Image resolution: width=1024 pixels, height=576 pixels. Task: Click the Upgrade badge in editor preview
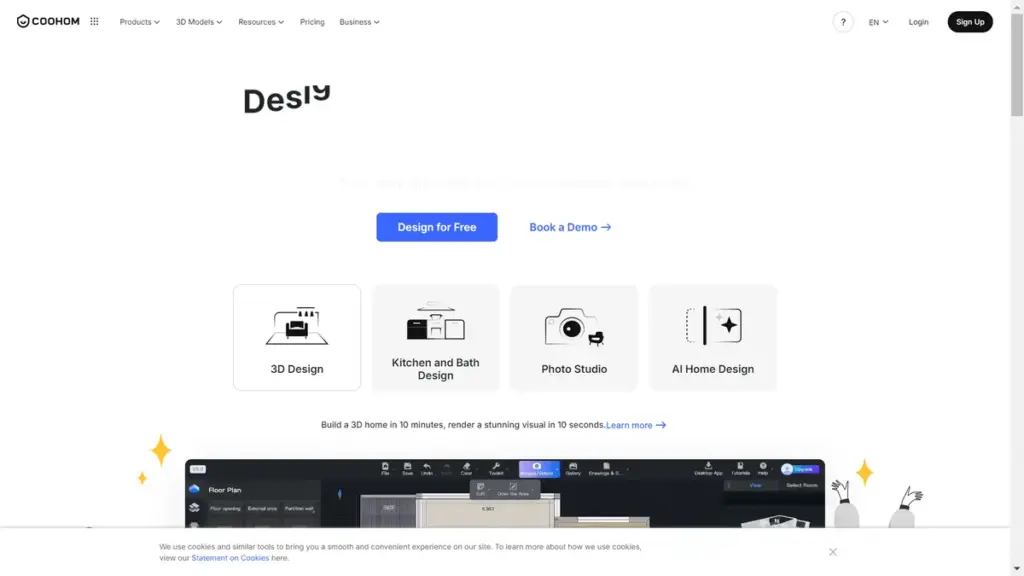(800, 469)
